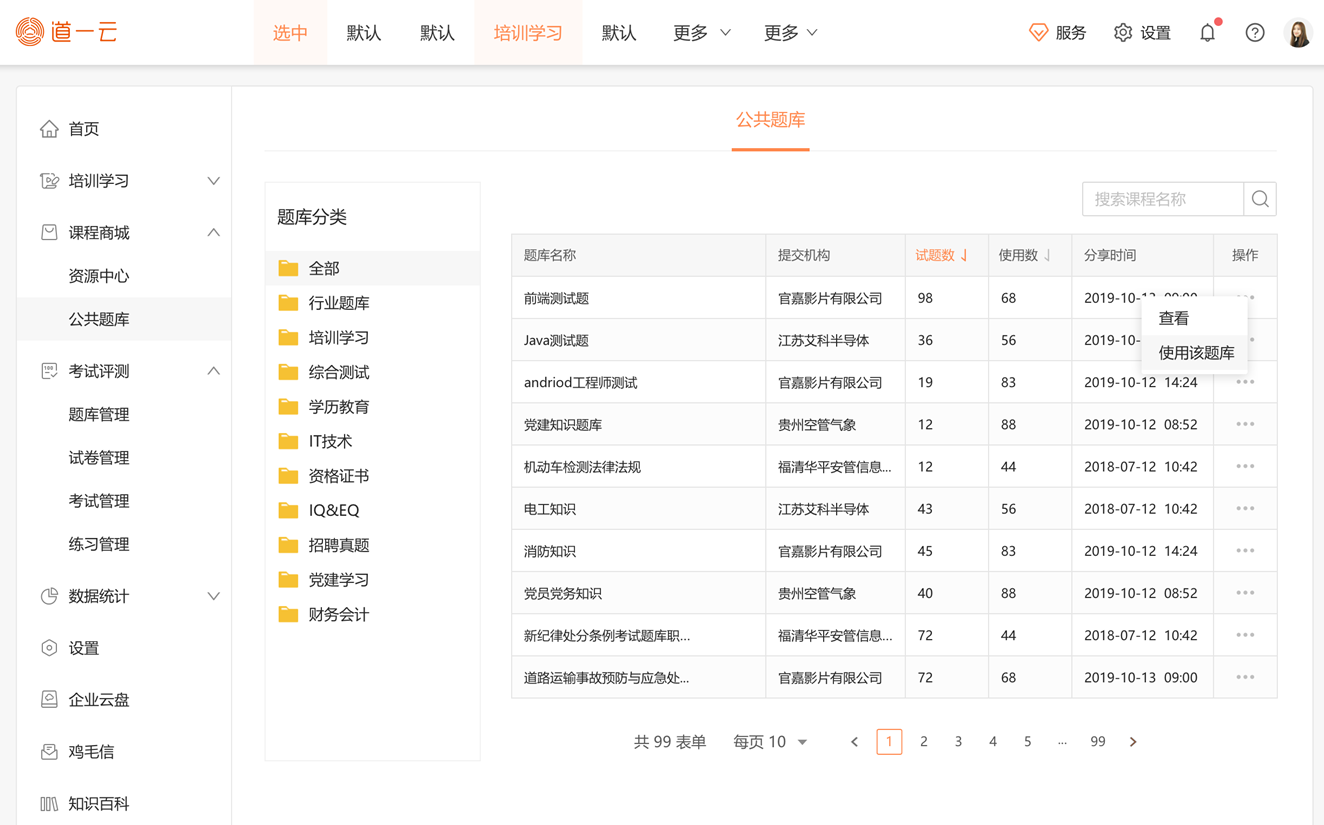Select the IT技术 folder category
This screenshot has height=825, width=1324.
click(x=372, y=441)
